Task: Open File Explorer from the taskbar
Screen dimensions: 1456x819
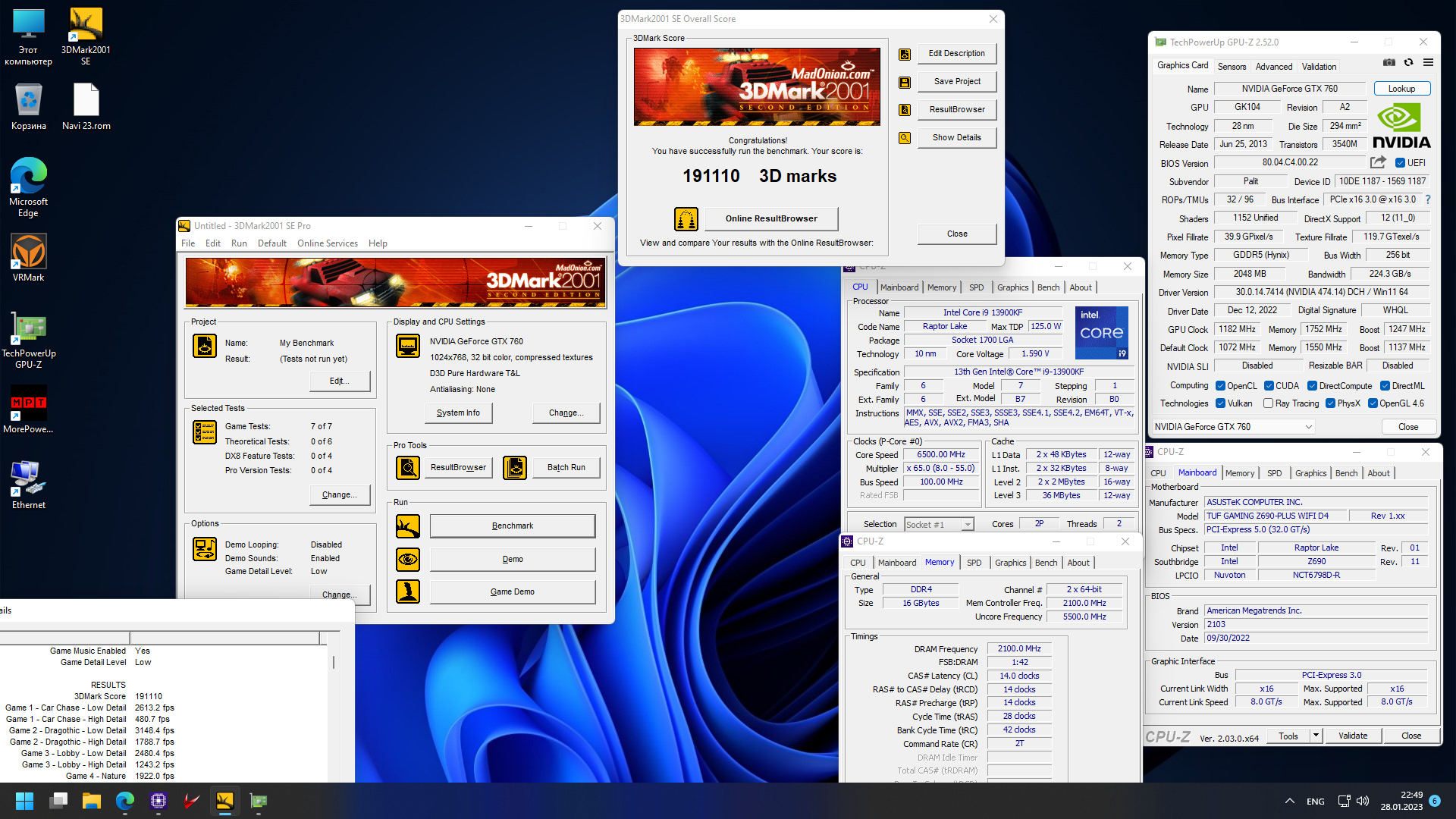Action: click(x=92, y=801)
